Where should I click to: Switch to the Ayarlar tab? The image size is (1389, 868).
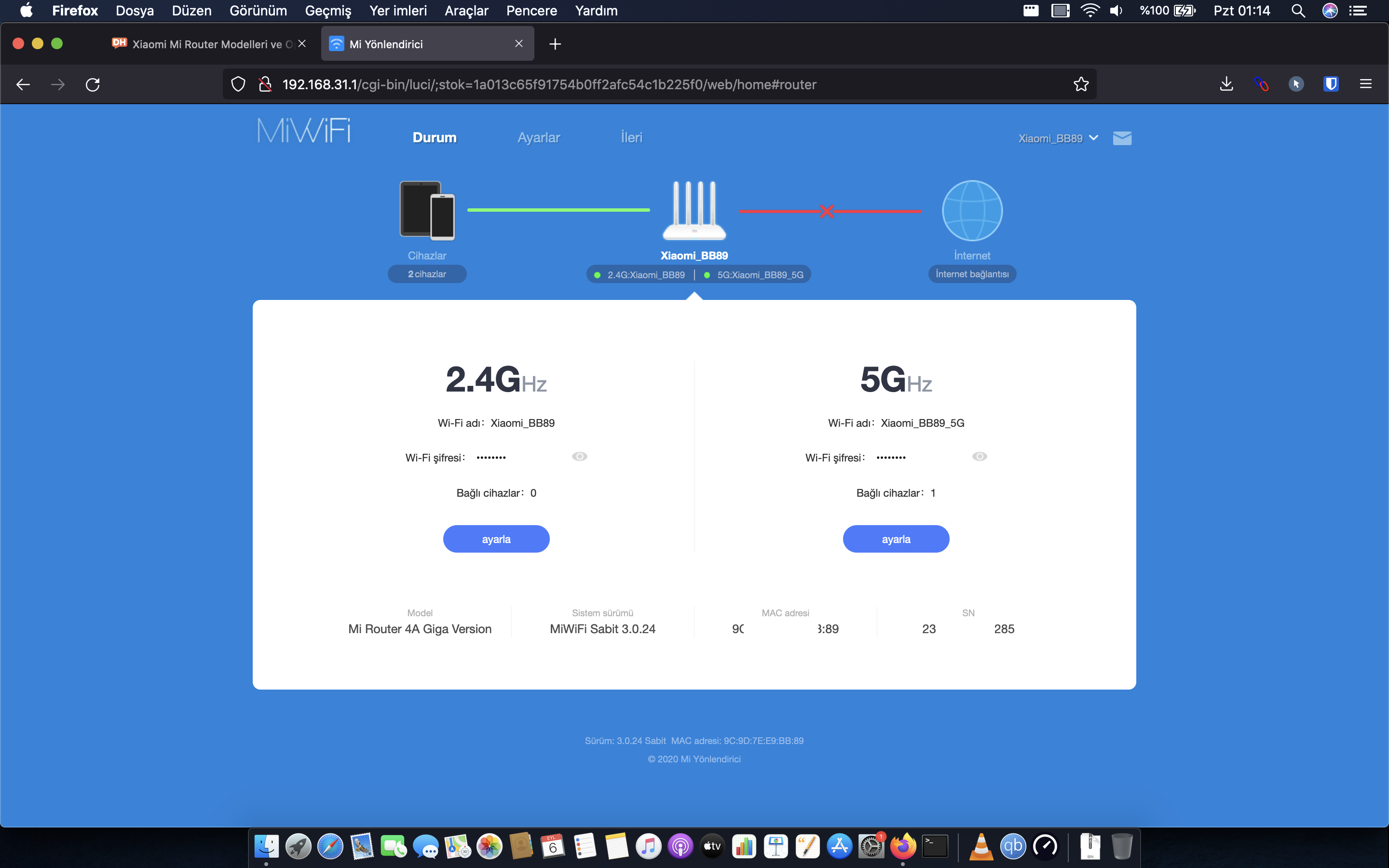click(x=538, y=138)
